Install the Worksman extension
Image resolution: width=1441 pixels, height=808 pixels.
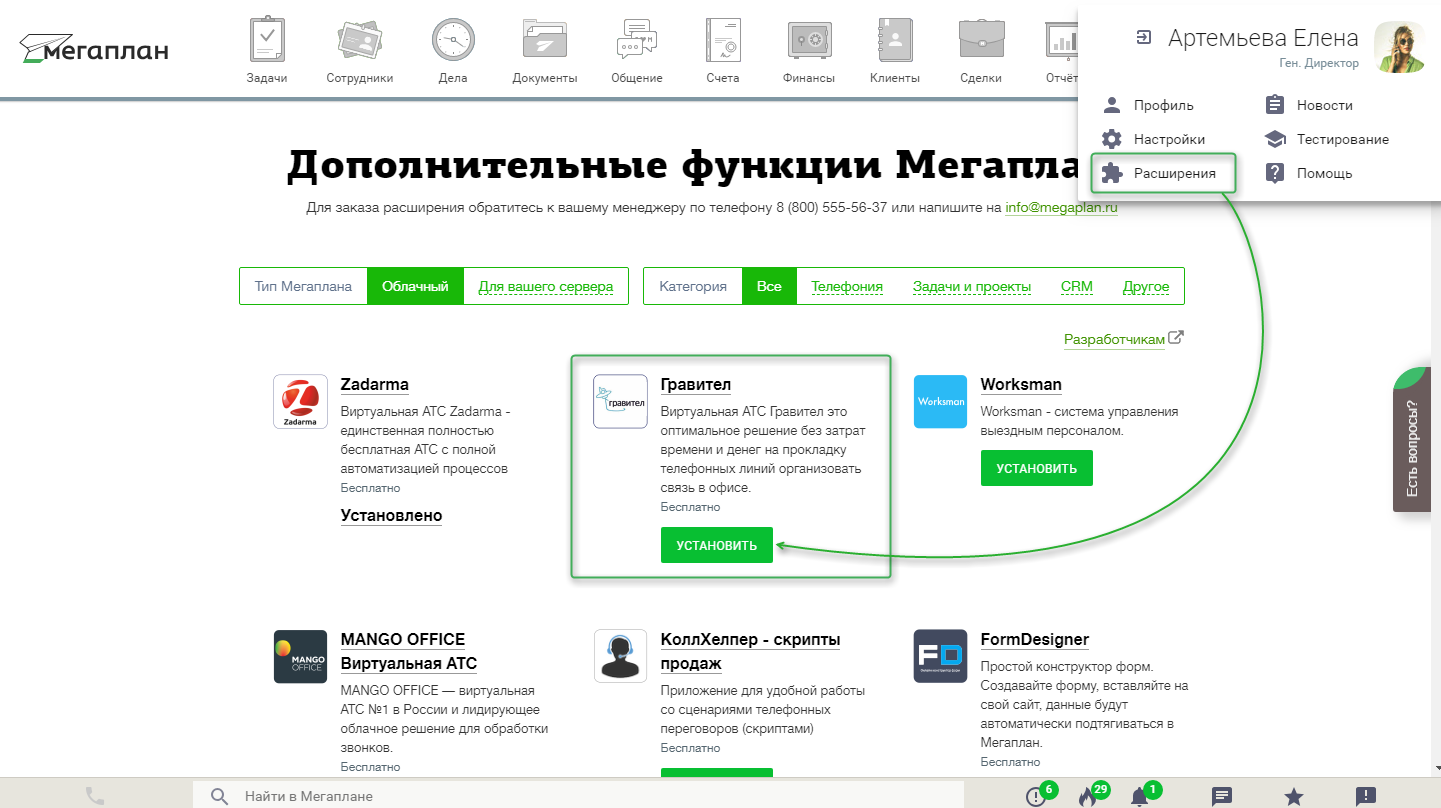(x=1036, y=468)
